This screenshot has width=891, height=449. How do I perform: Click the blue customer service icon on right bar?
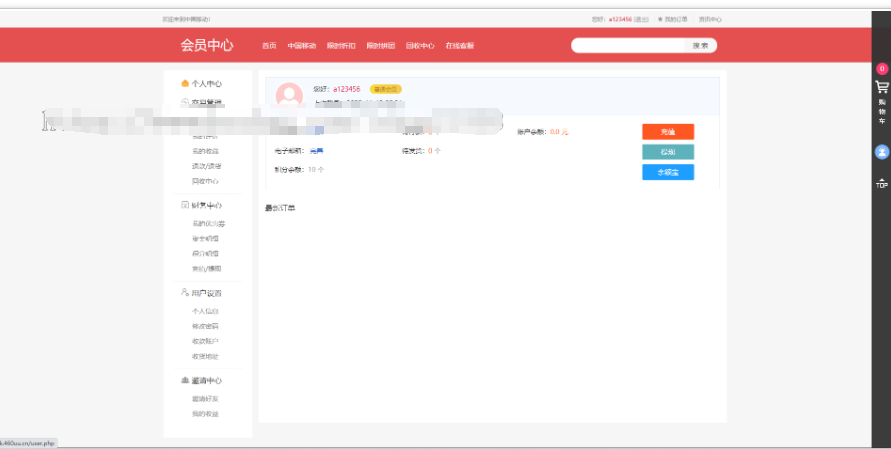(x=881, y=152)
